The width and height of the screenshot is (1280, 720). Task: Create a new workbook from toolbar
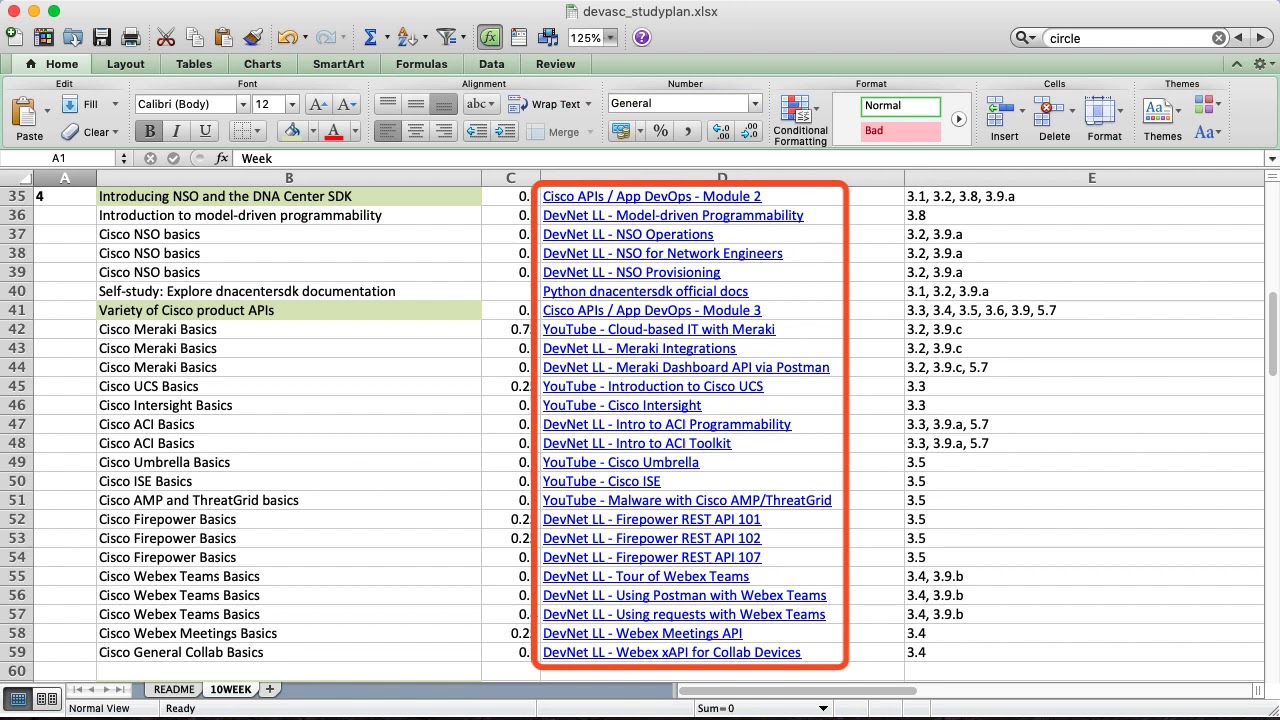tap(14, 37)
